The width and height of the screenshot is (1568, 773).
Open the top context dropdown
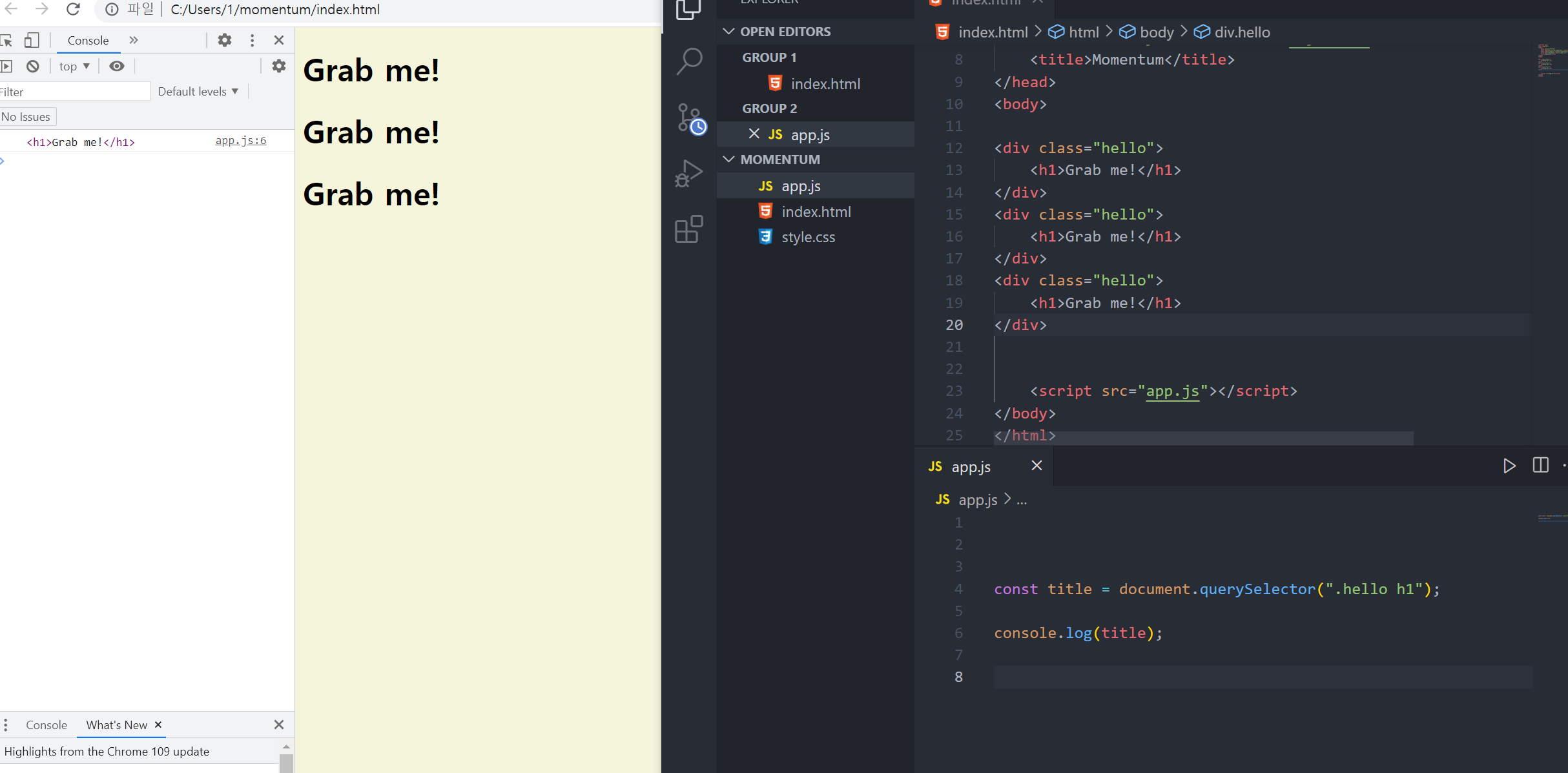click(x=74, y=66)
